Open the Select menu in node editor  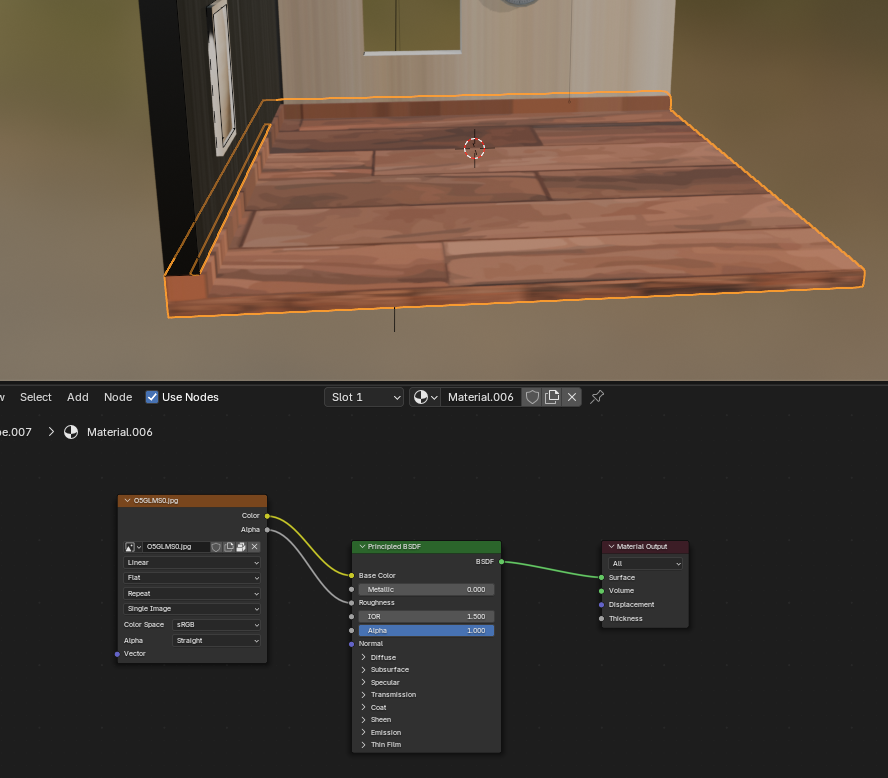[x=36, y=397]
